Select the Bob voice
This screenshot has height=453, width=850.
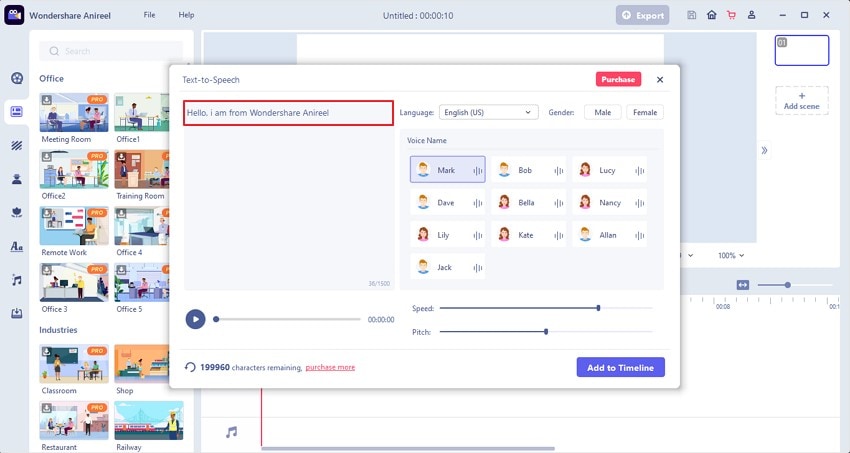point(529,170)
